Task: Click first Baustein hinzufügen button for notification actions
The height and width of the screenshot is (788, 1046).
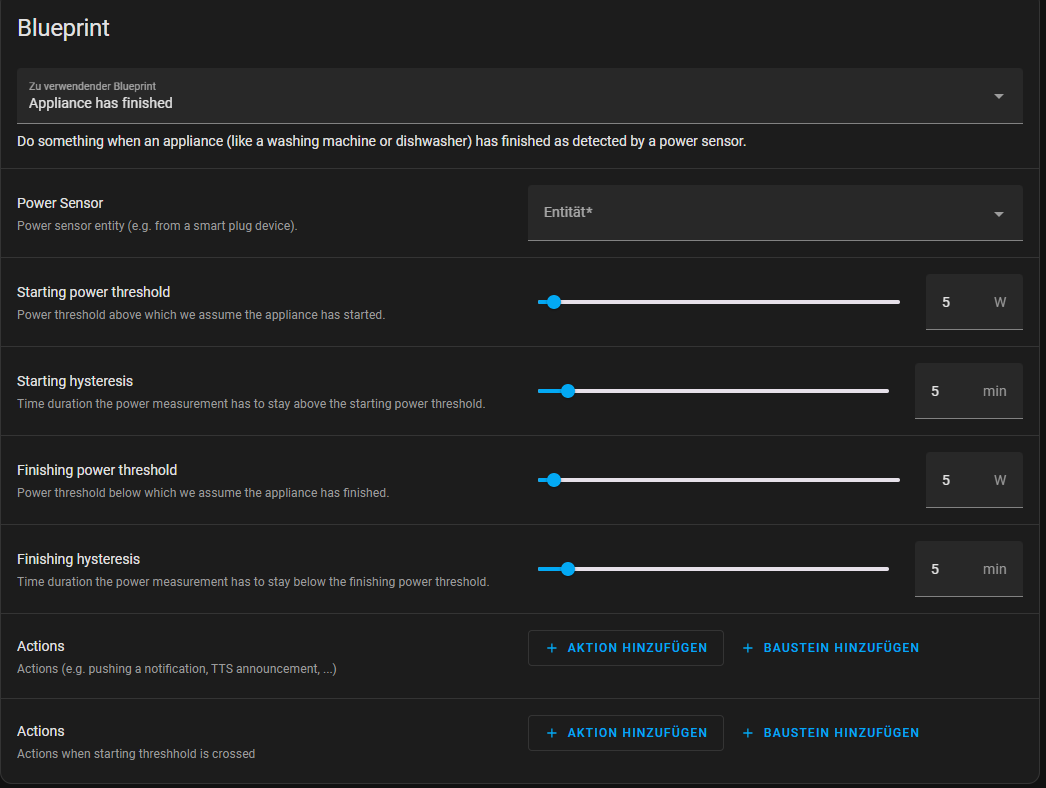Action: click(x=831, y=648)
